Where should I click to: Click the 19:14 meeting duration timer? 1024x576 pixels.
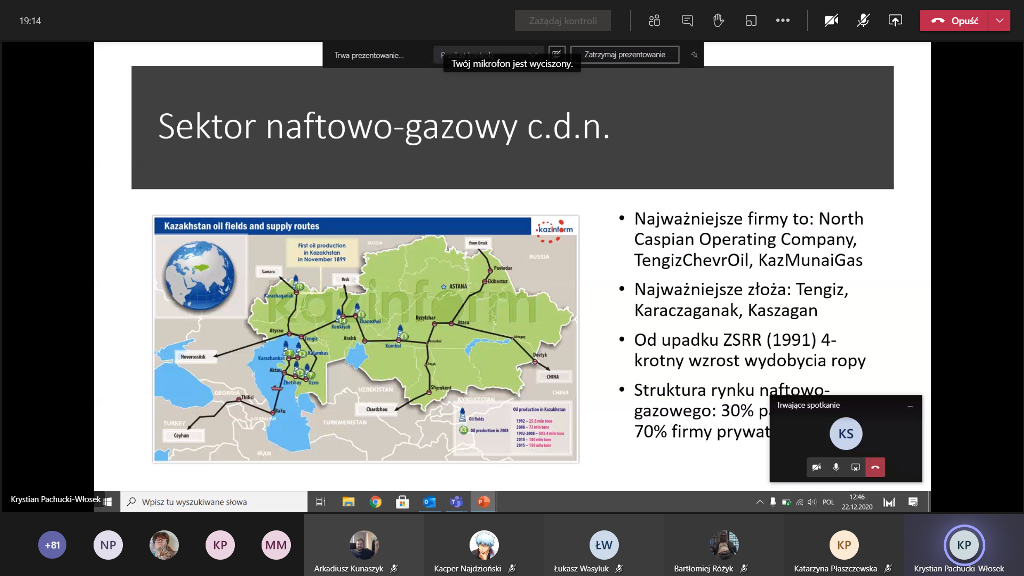[30, 21]
